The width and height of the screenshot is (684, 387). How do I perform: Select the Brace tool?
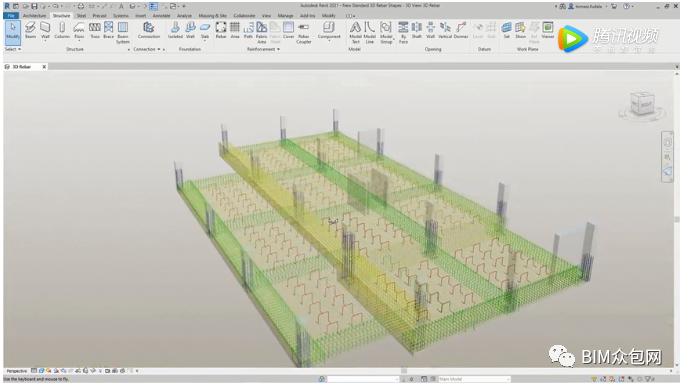pos(108,31)
